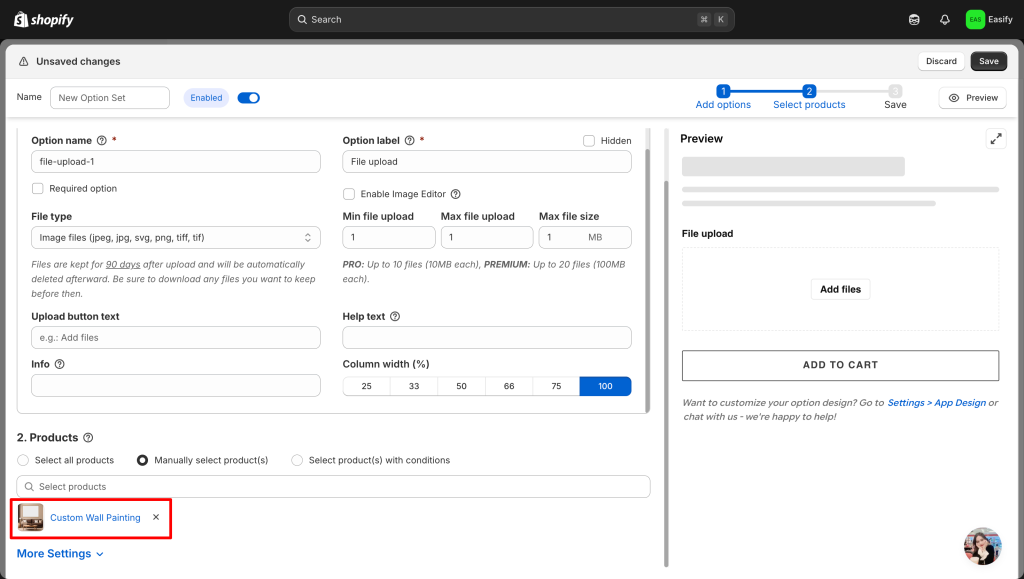The height and width of the screenshot is (579, 1024).
Task: Click help icon next to Enable Image Editor
Action: [x=456, y=194]
